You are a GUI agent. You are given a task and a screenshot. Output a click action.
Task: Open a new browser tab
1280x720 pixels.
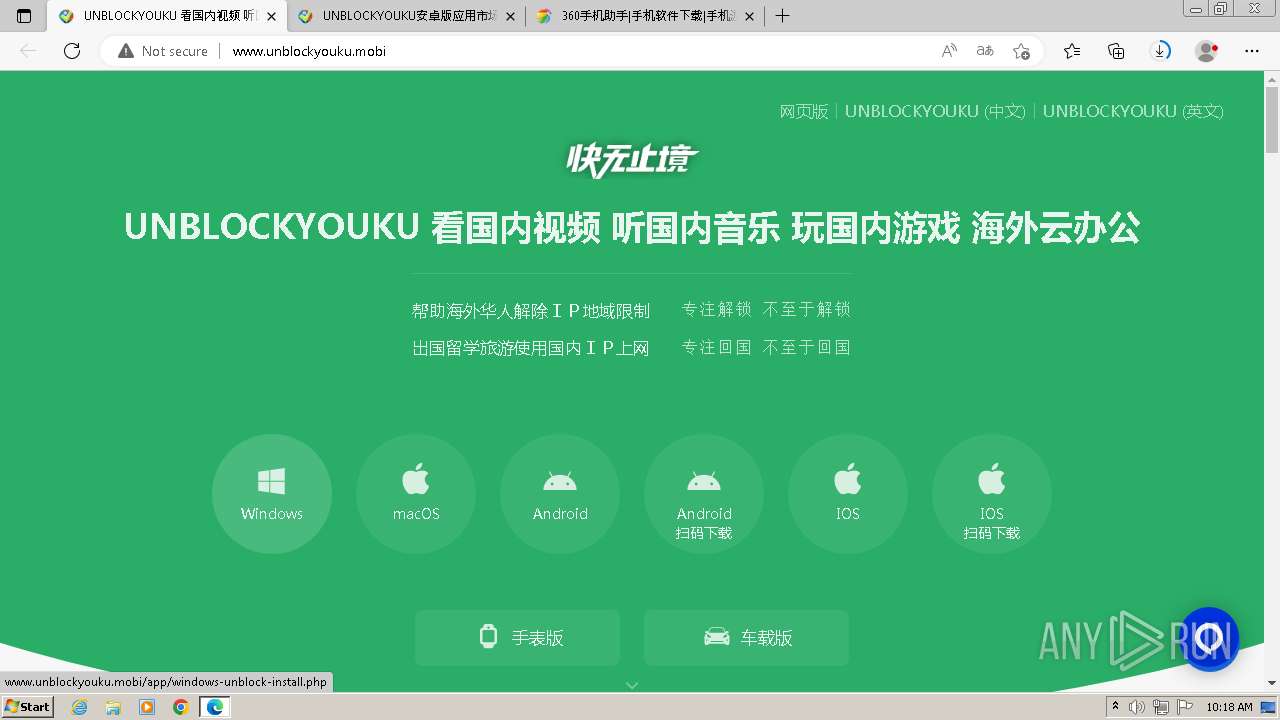pos(783,16)
